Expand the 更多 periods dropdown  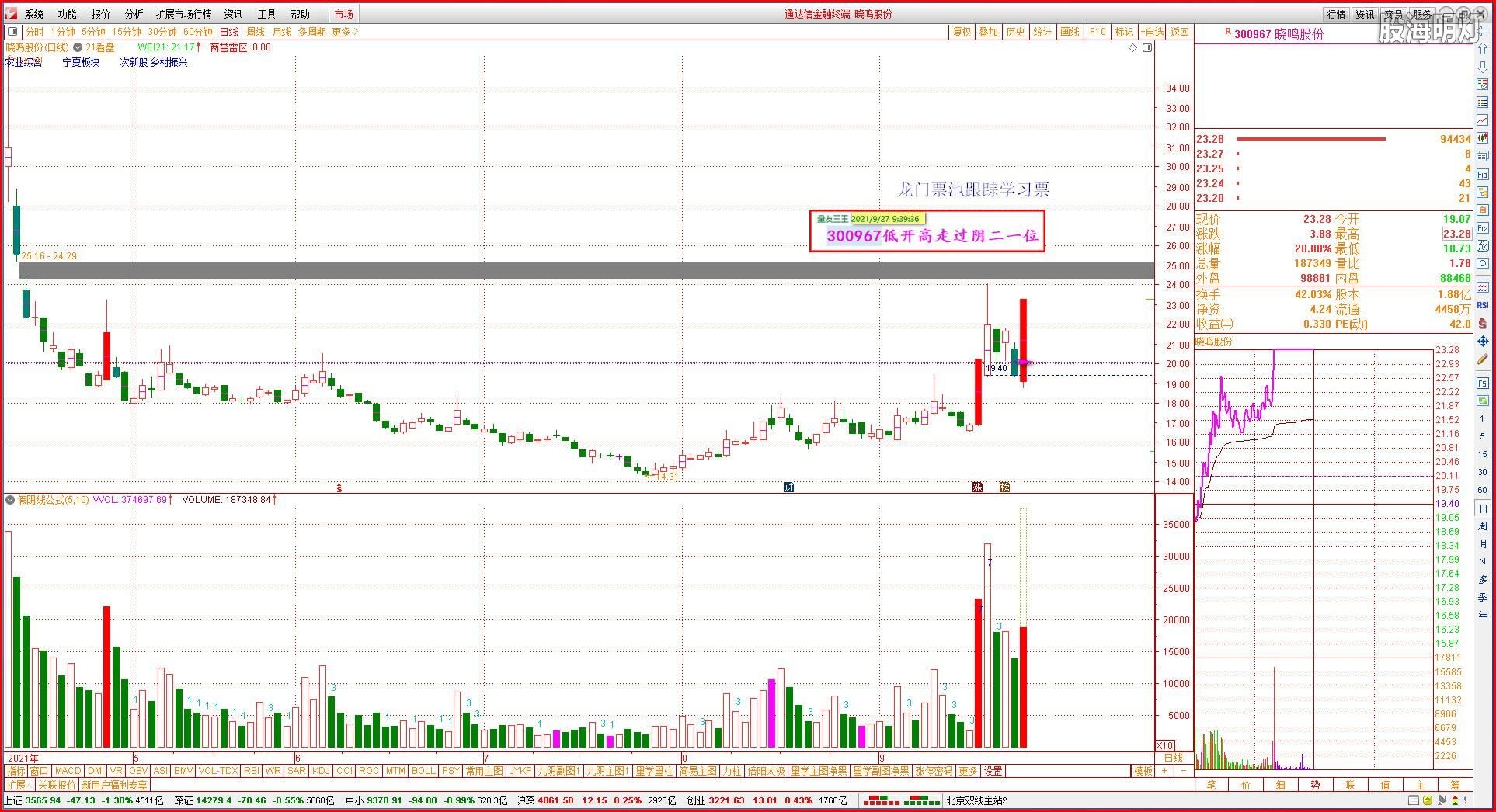click(x=345, y=32)
